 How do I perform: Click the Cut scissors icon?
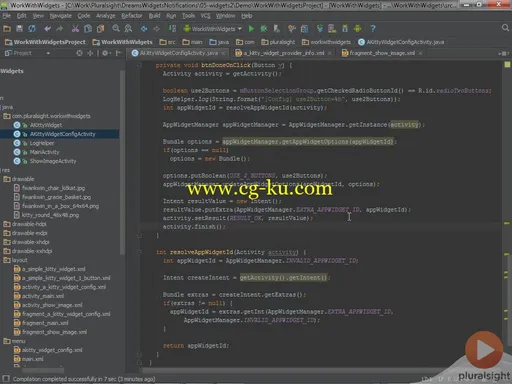tap(75, 29)
